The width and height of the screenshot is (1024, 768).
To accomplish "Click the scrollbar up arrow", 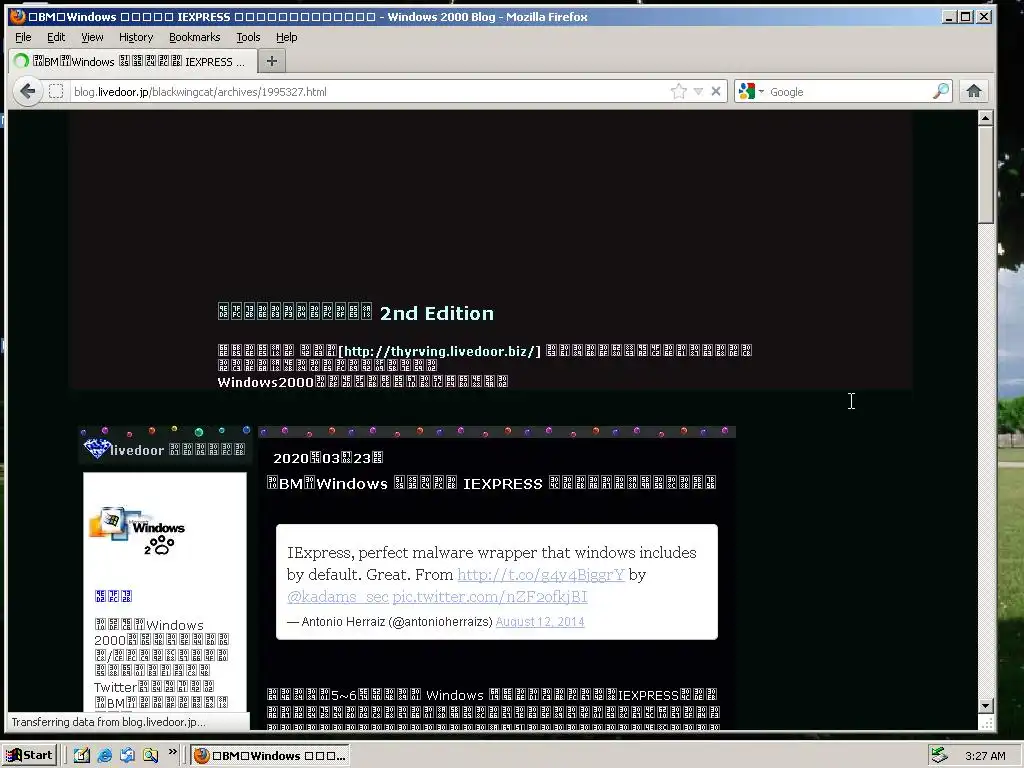I will pos(985,118).
